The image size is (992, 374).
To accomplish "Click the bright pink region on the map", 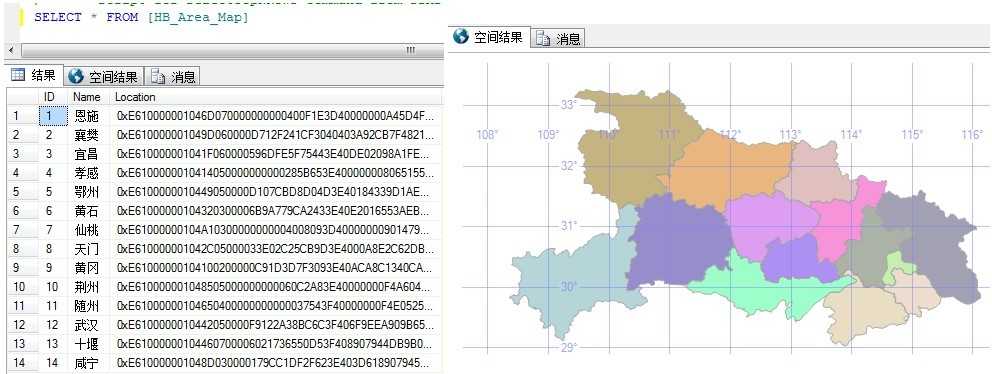I will [x=841, y=225].
